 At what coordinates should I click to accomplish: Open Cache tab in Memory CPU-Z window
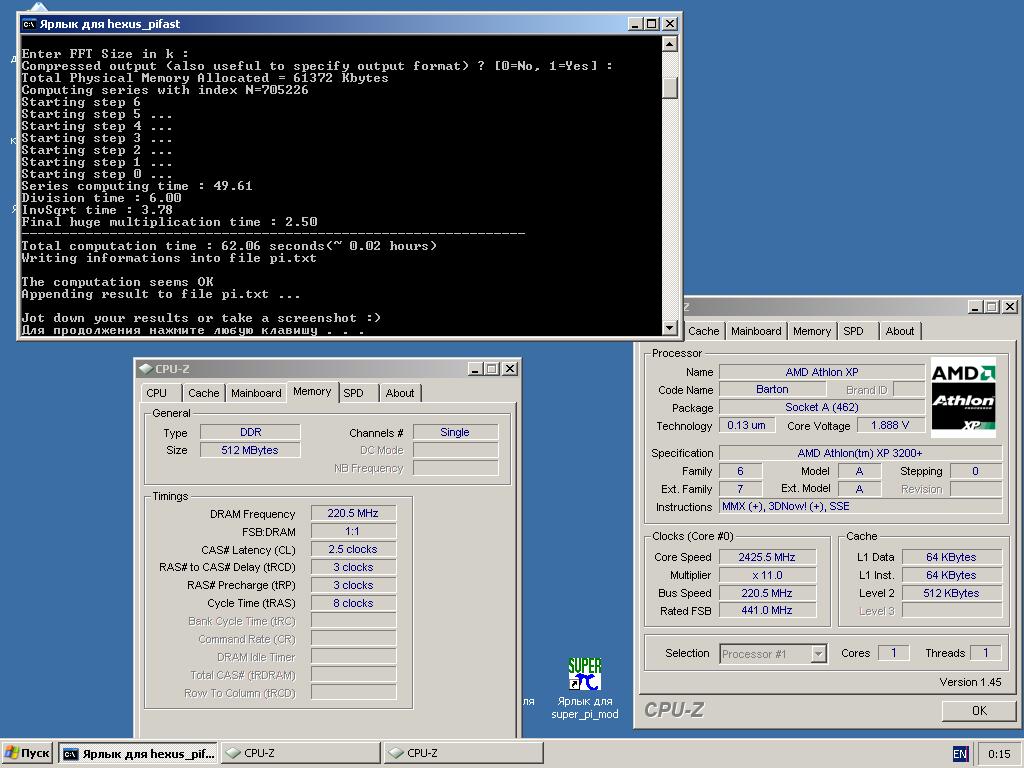[x=203, y=393]
